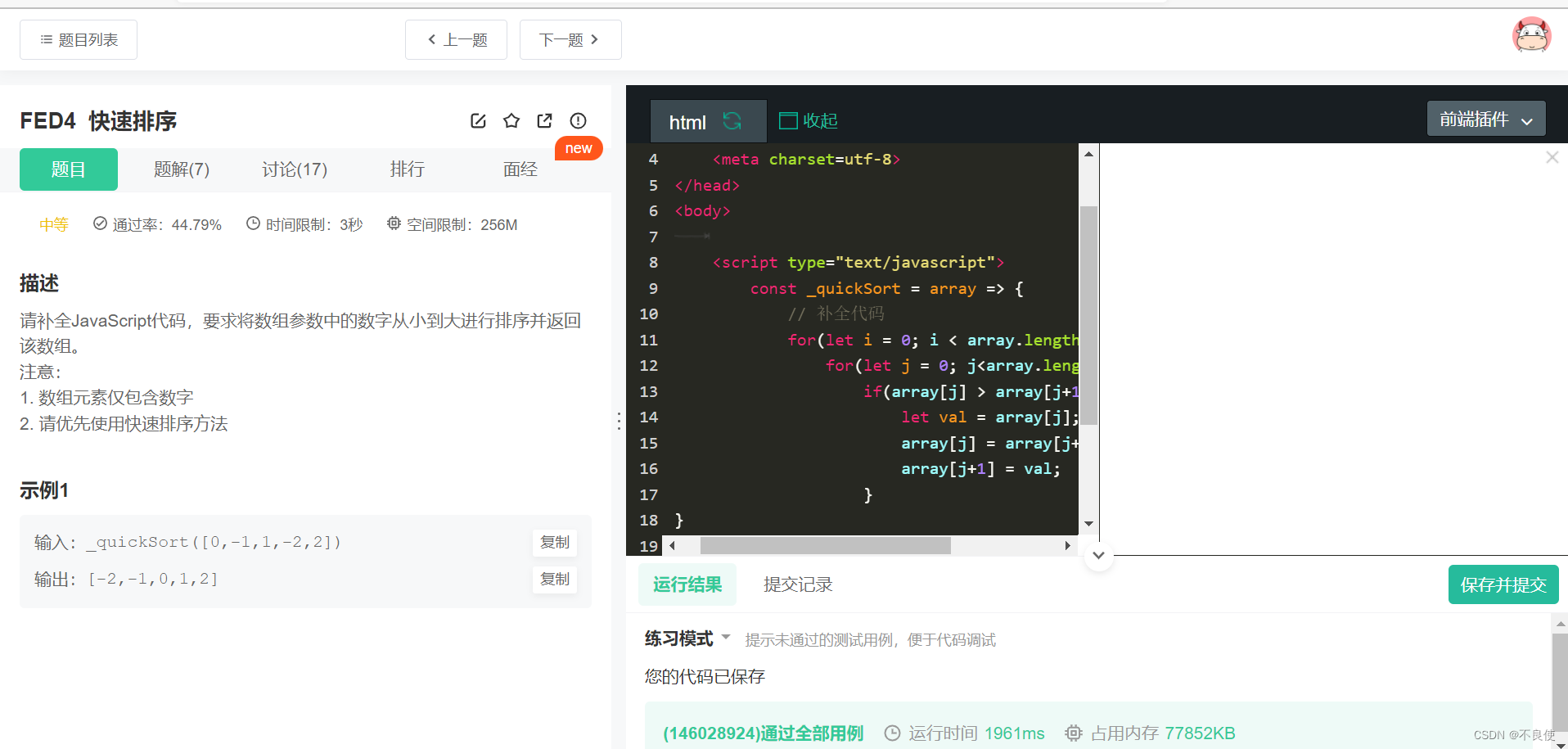Click 保存并提交 submit button
Image resolution: width=1568 pixels, height=749 pixels.
click(1503, 584)
